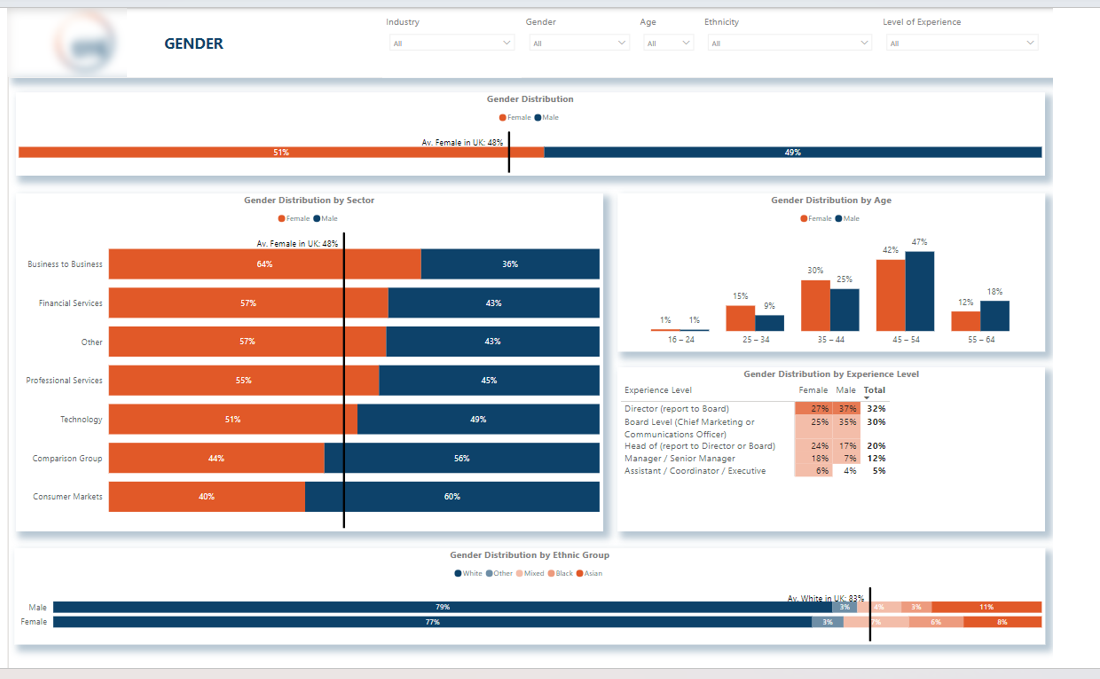Expand the Age filter dropdown

coord(668,43)
